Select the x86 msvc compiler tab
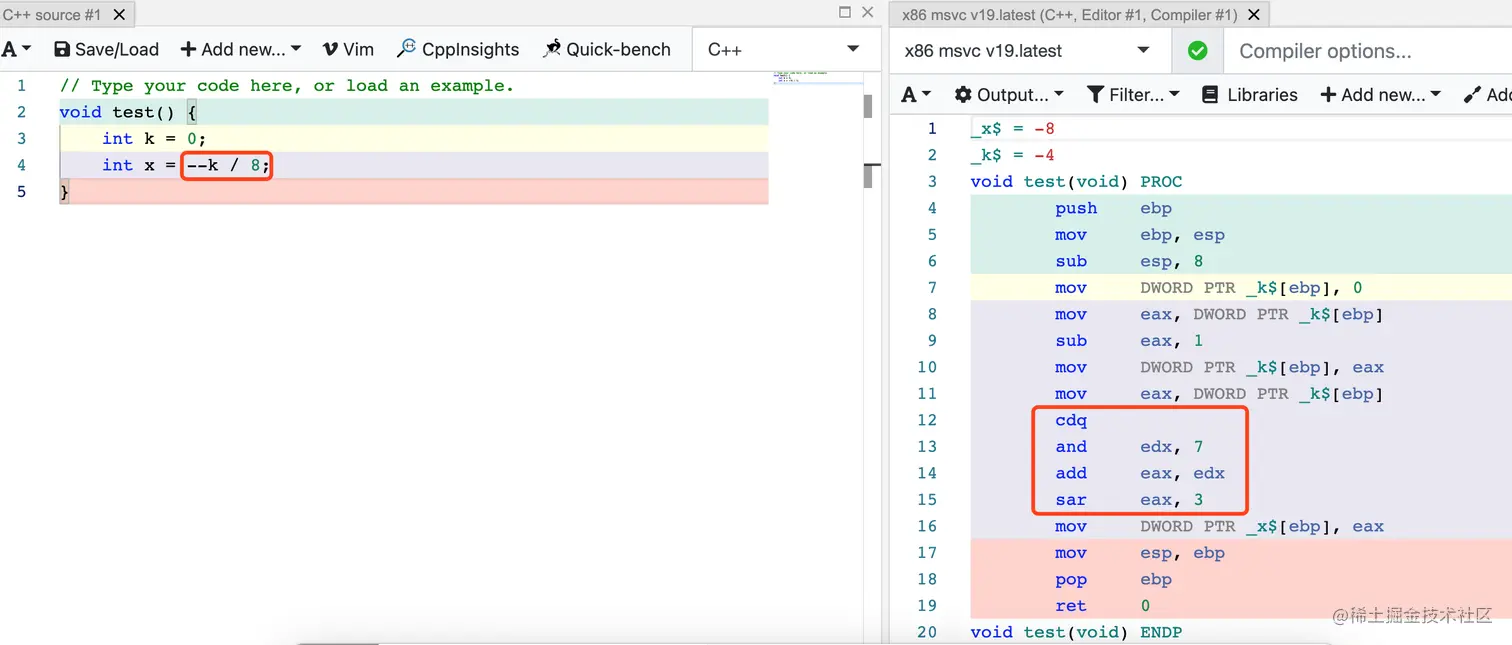The width and height of the screenshot is (1512, 645). click(1070, 15)
